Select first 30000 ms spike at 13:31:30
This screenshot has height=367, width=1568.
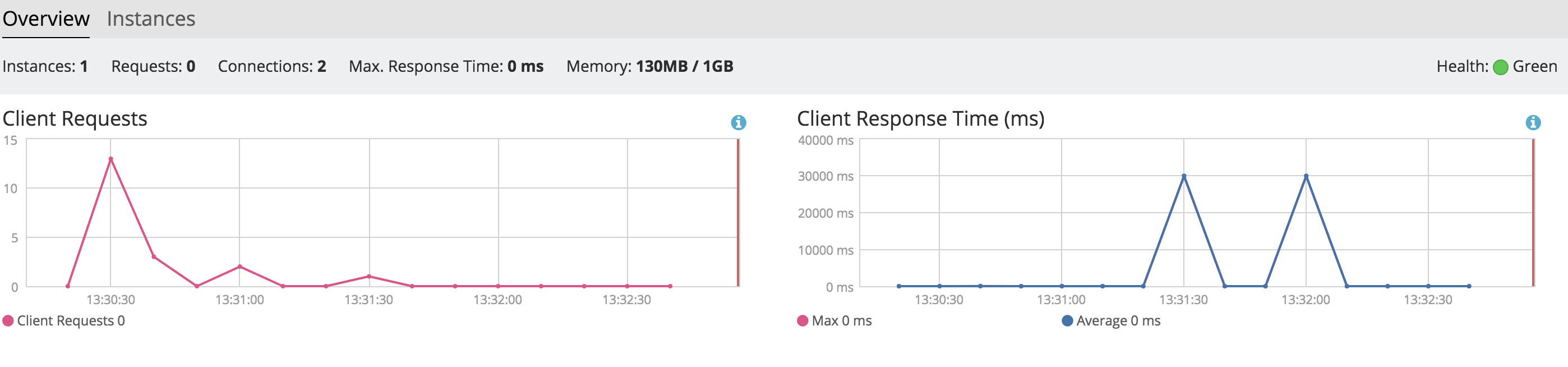point(1183,176)
